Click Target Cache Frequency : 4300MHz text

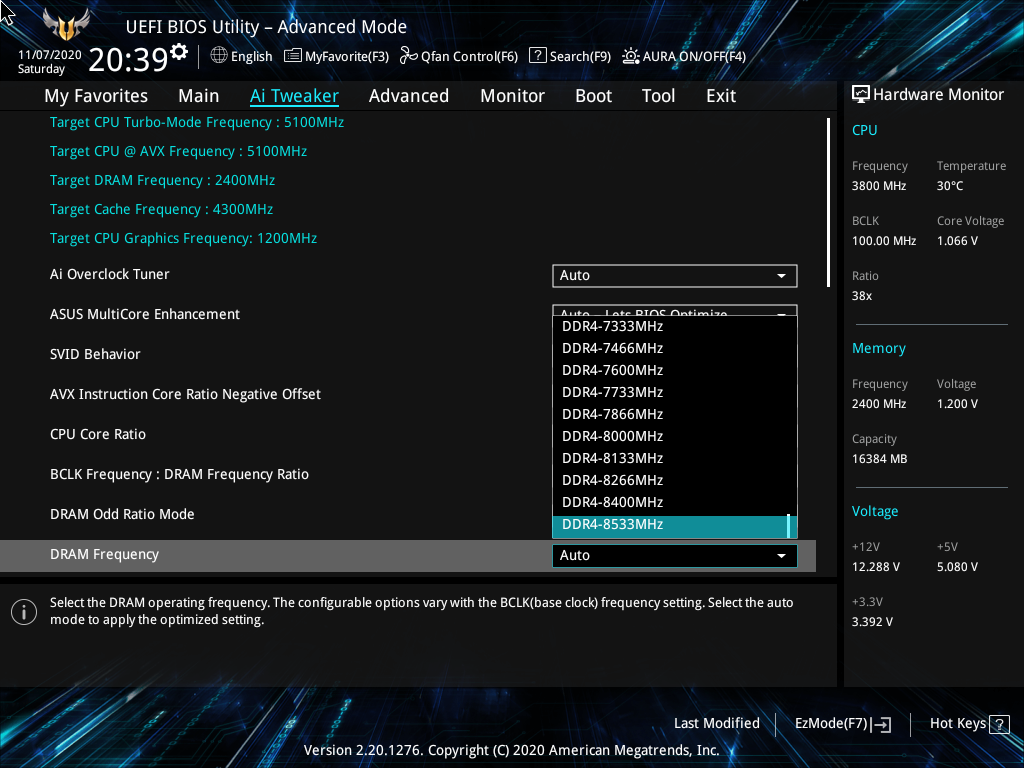click(161, 210)
